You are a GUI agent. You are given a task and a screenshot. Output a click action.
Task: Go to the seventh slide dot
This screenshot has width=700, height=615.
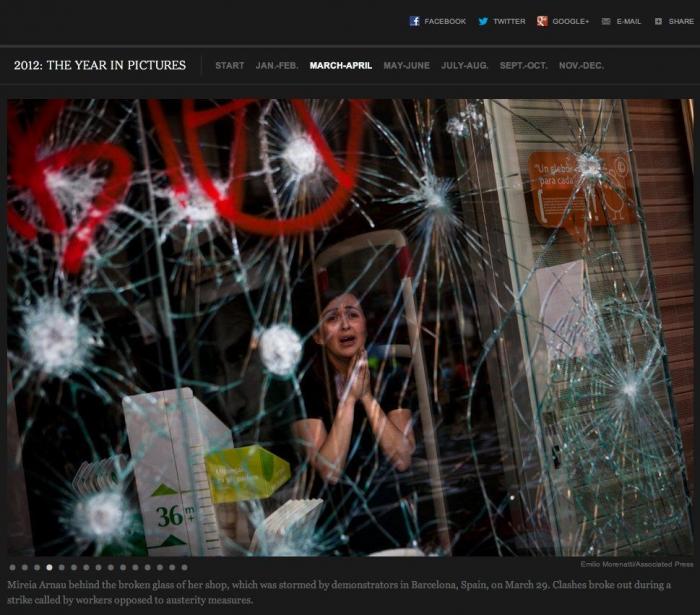click(x=86, y=567)
